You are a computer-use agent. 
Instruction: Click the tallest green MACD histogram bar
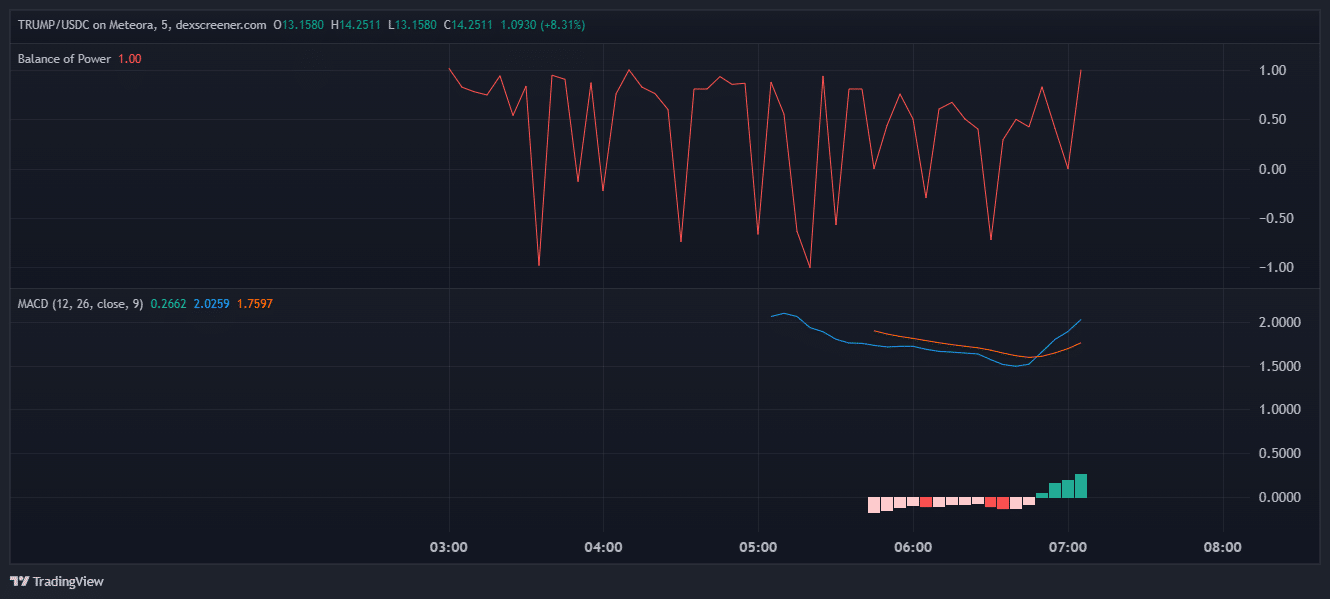click(1081, 485)
